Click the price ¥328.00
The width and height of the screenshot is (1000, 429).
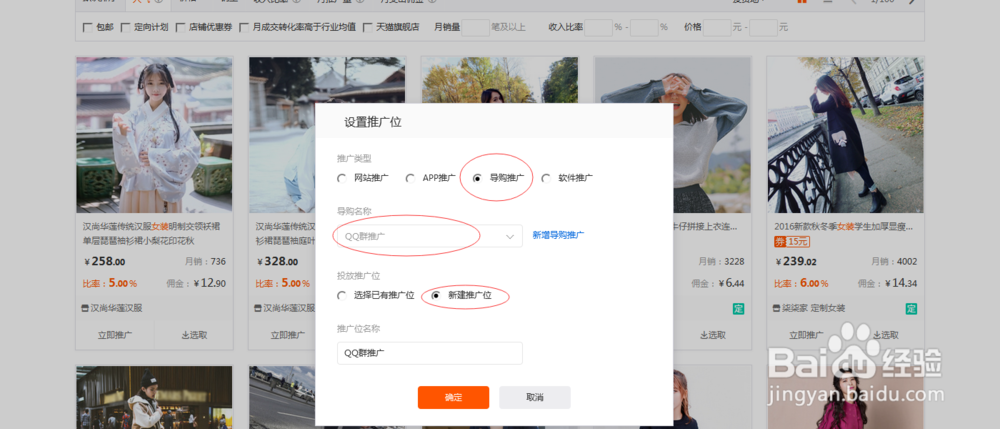coord(277,261)
